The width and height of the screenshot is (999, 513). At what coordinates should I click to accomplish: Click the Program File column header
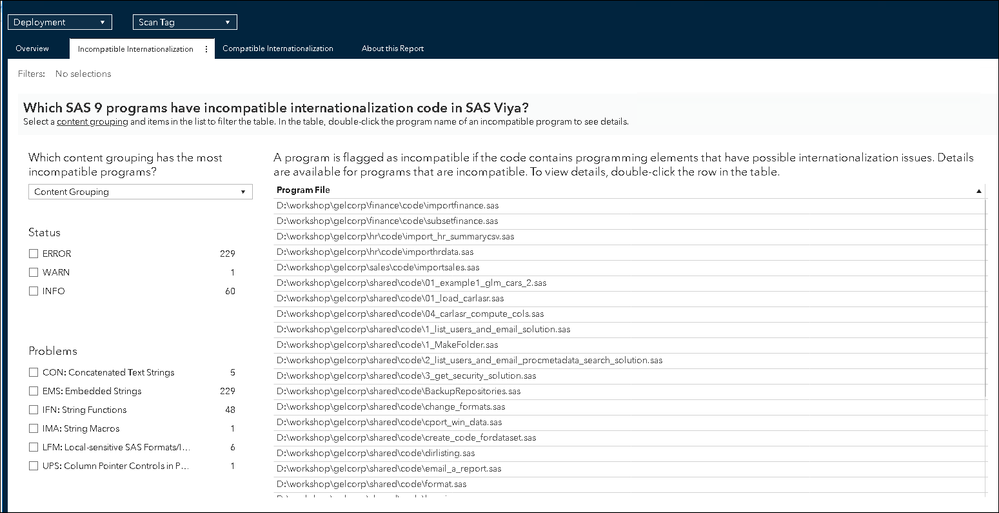click(304, 190)
